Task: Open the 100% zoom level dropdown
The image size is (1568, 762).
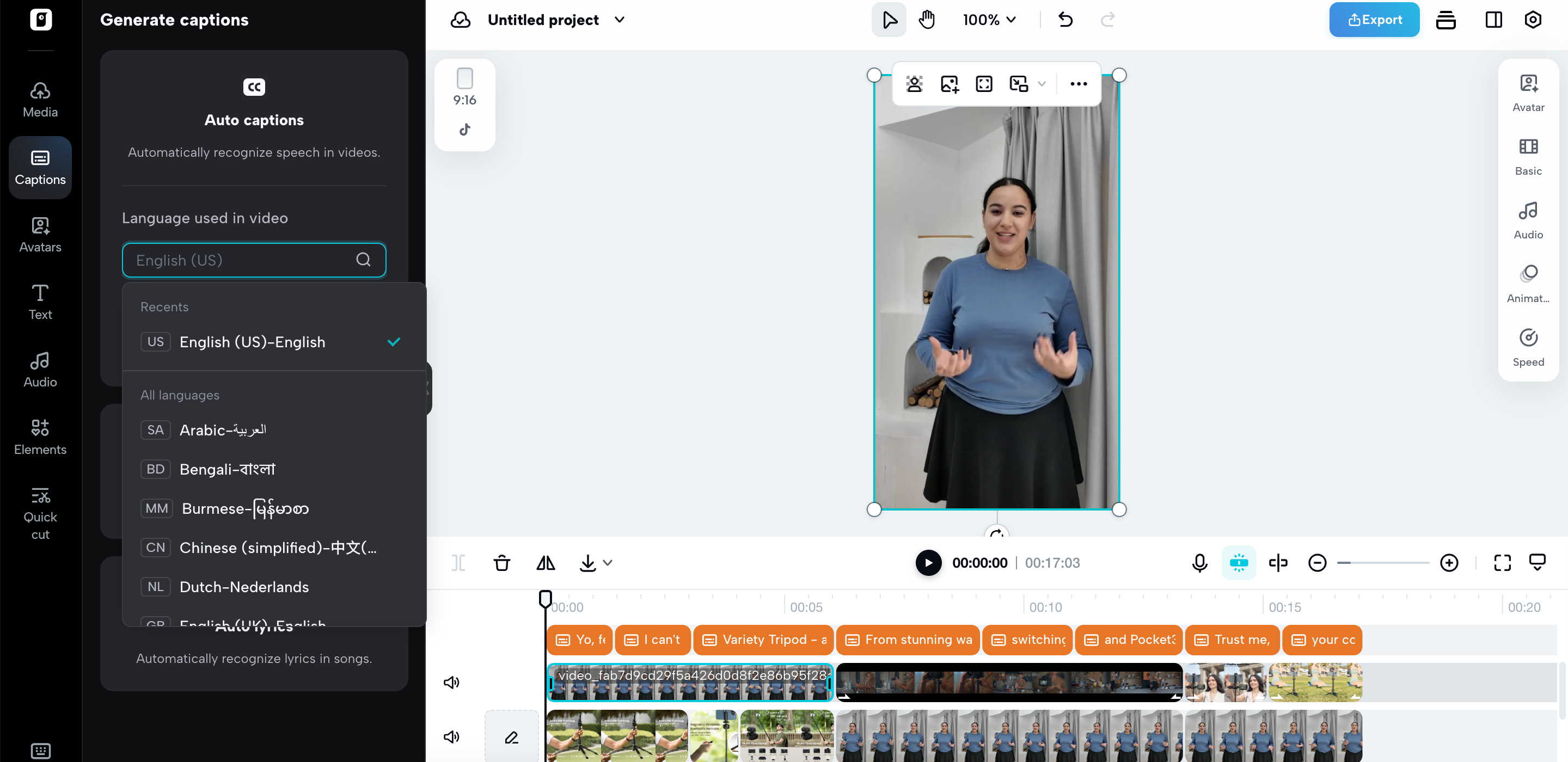Action: tap(989, 20)
